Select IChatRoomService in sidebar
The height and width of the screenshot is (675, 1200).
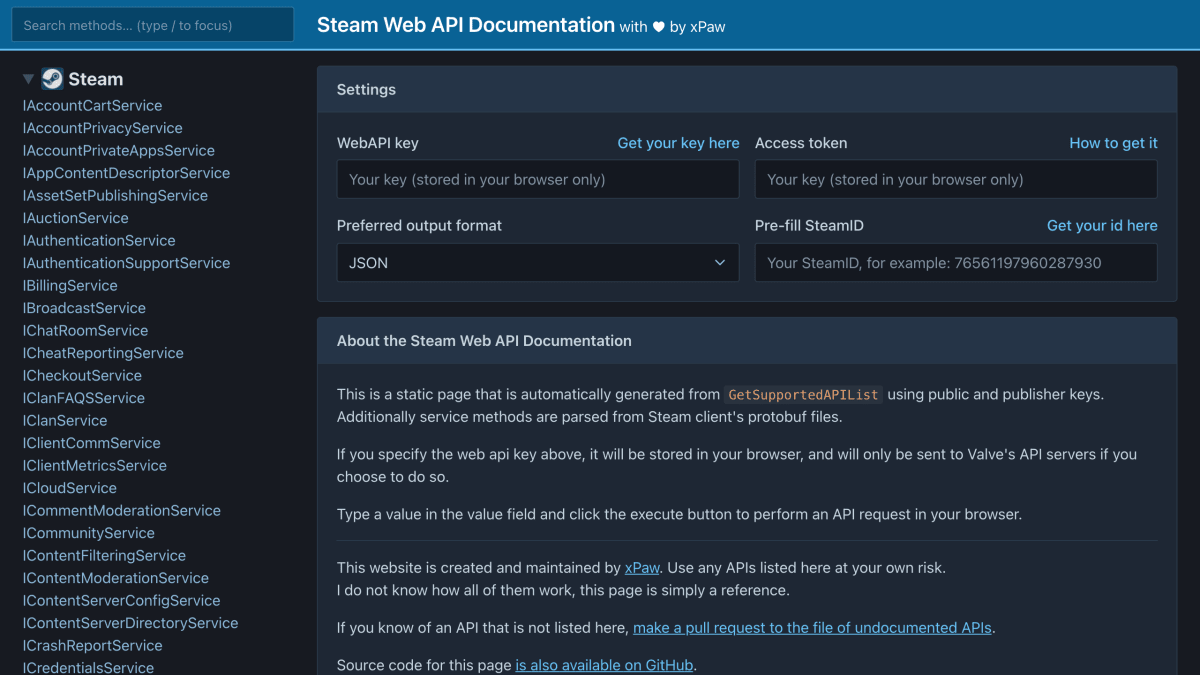[x=85, y=330]
